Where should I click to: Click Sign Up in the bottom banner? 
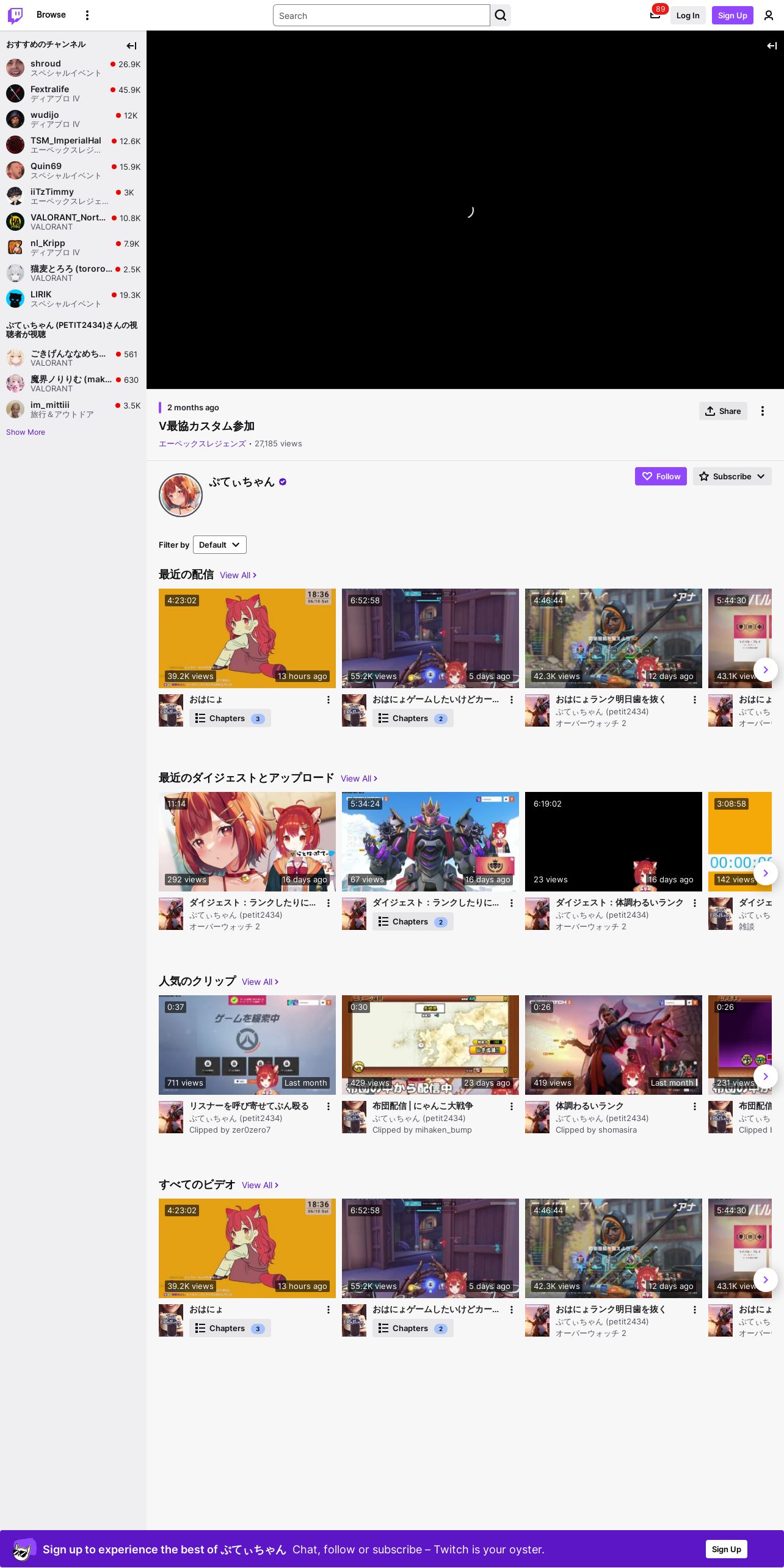(727, 1549)
